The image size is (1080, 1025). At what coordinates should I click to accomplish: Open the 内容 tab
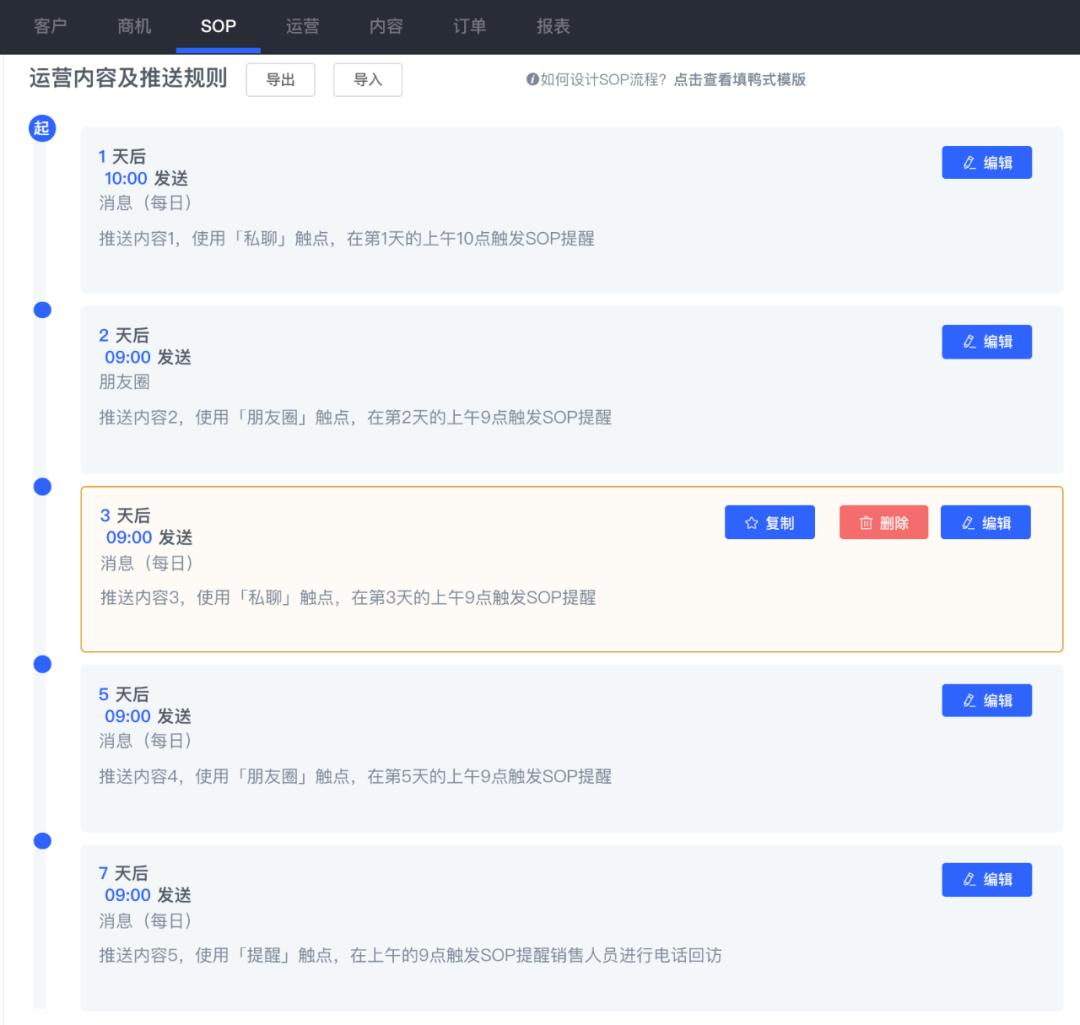tap(386, 27)
